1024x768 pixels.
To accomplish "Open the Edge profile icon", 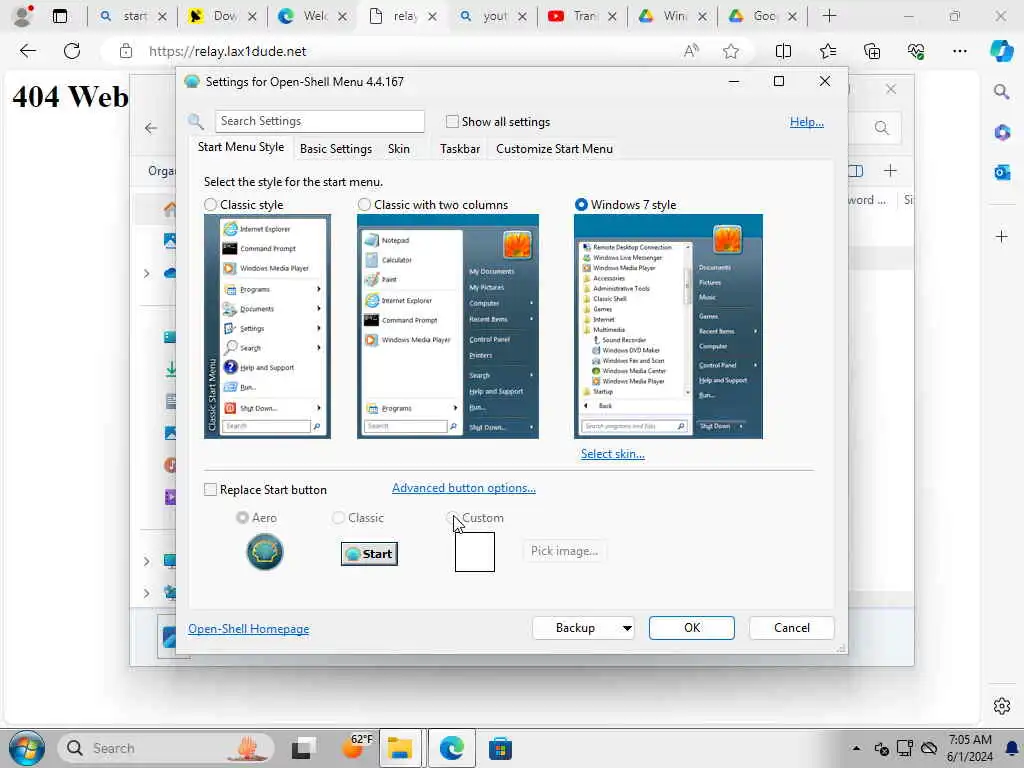I will (22, 16).
